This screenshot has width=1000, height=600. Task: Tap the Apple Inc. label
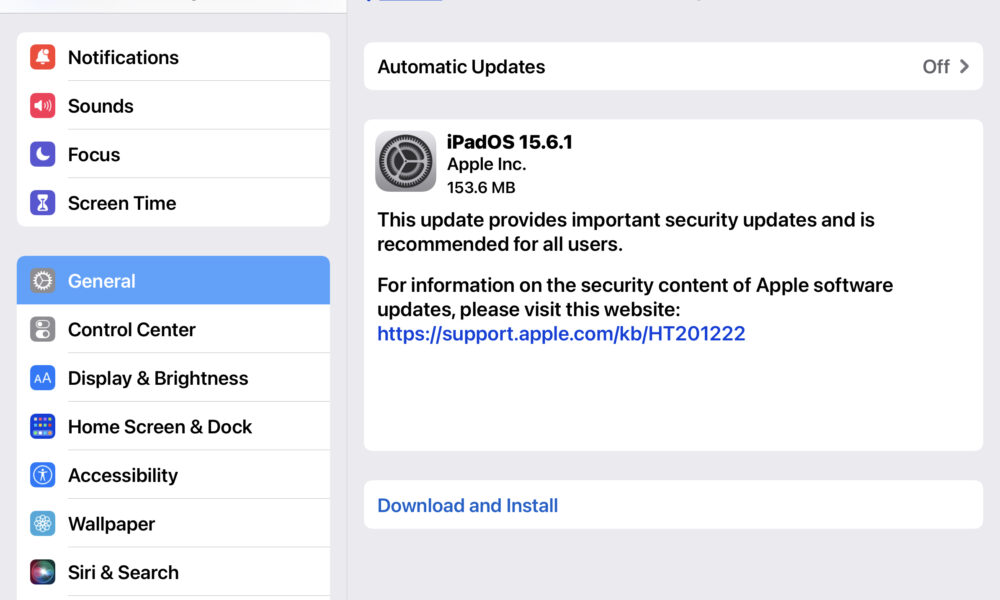pos(487,165)
